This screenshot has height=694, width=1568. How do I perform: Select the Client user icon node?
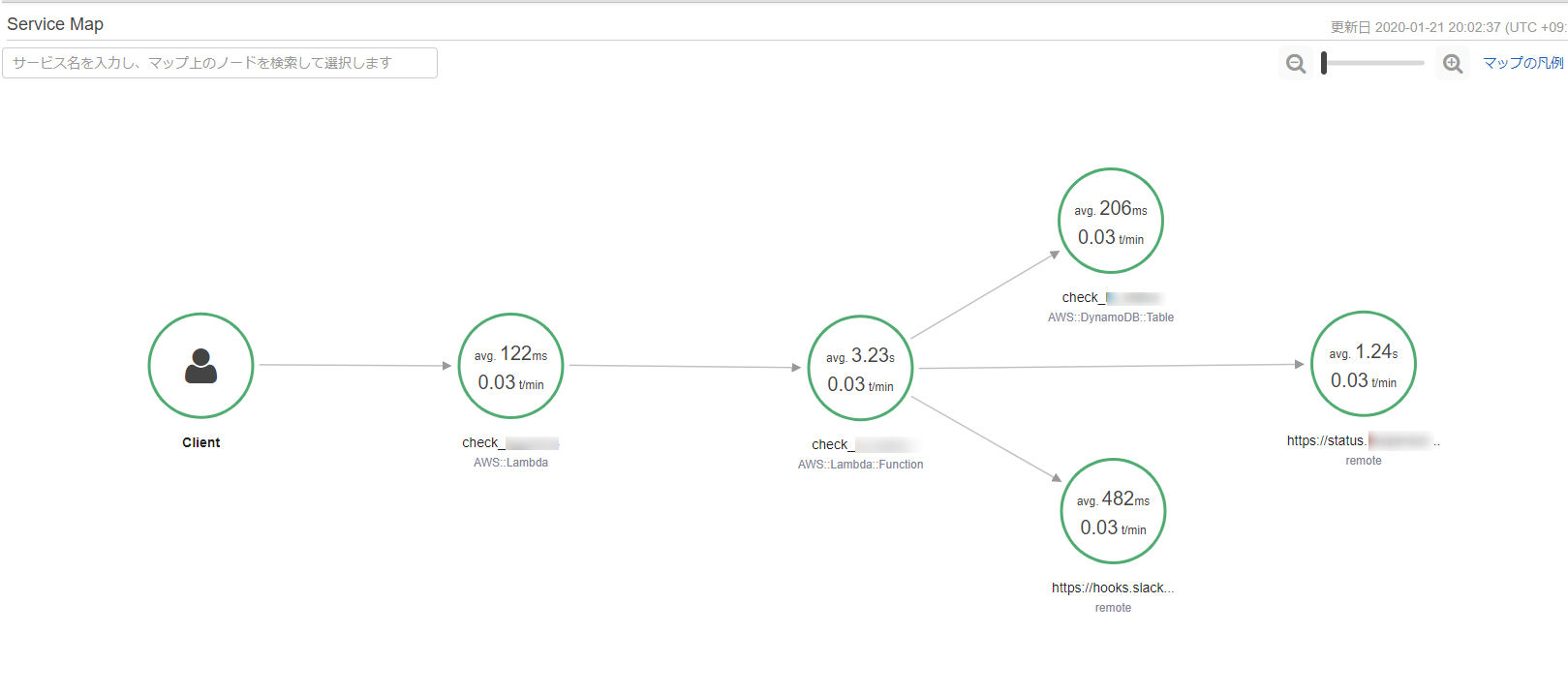(x=200, y=366)
